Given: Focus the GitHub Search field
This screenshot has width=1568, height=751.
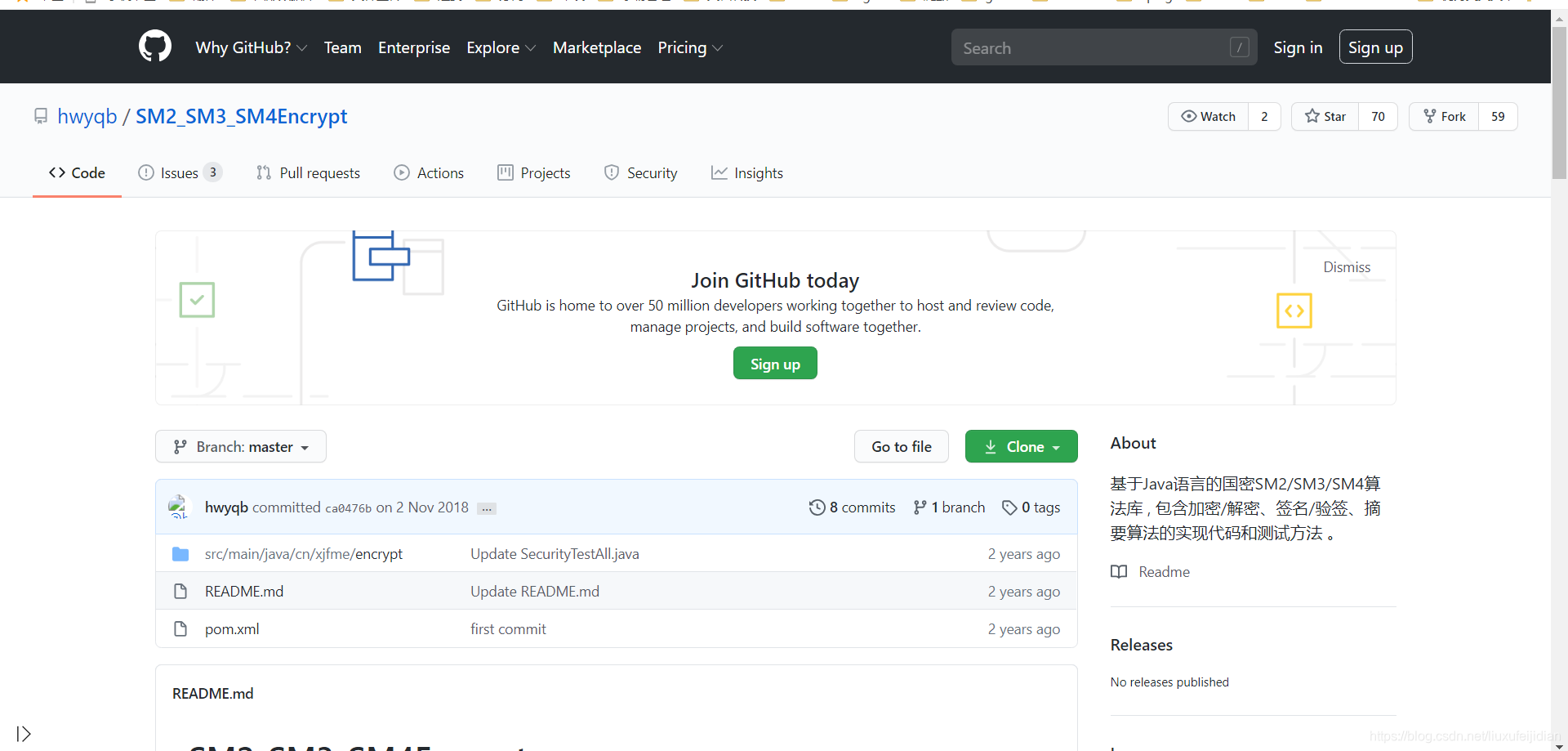Looking at the screenshot, I should (x=1104, y=47).
